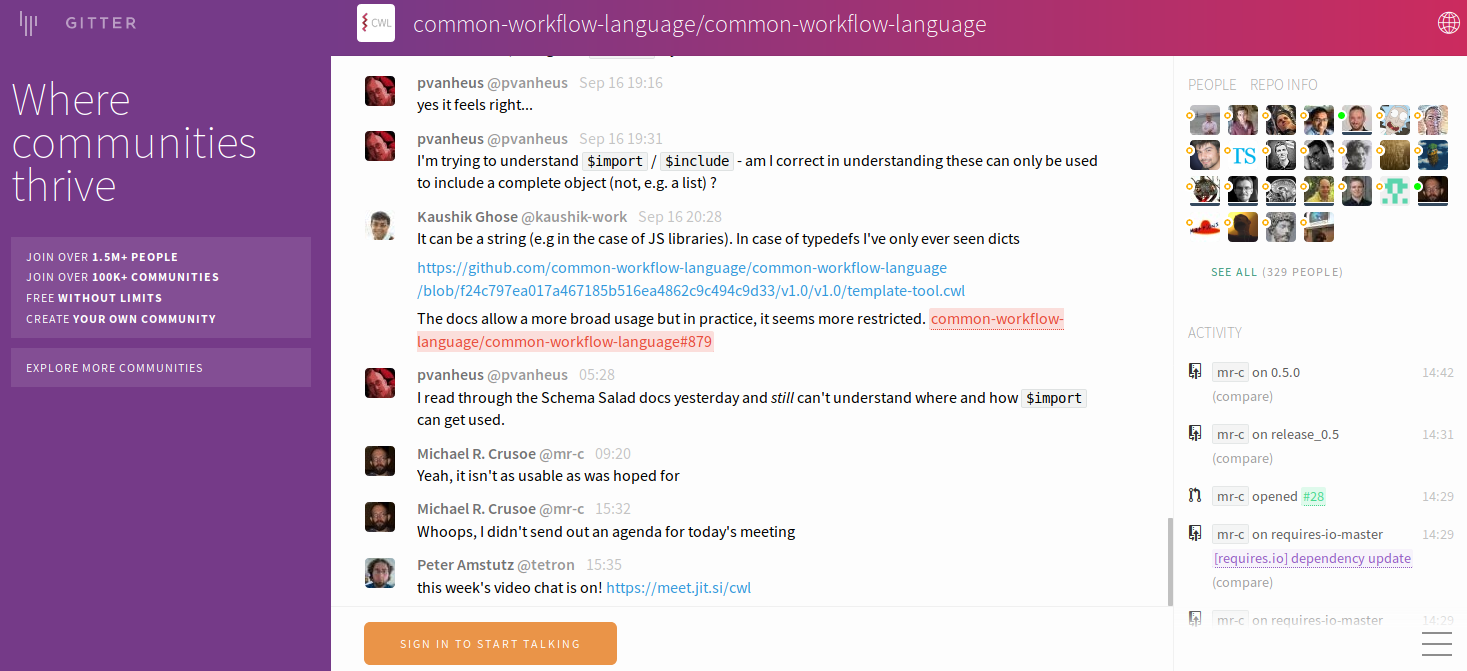Click the 'Sep 16 20:28' timestamp
The image size is (1467, 671).
pos(680,216)
